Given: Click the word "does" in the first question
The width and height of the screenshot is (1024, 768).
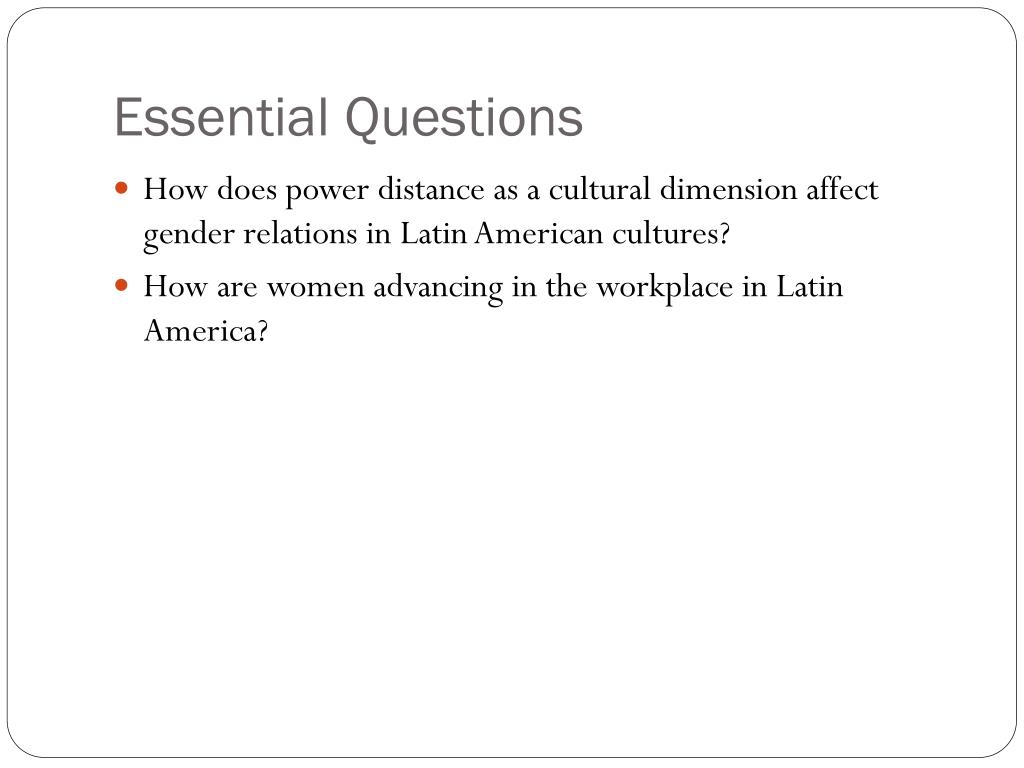Looking at the screenshot, I should [246, 189].
